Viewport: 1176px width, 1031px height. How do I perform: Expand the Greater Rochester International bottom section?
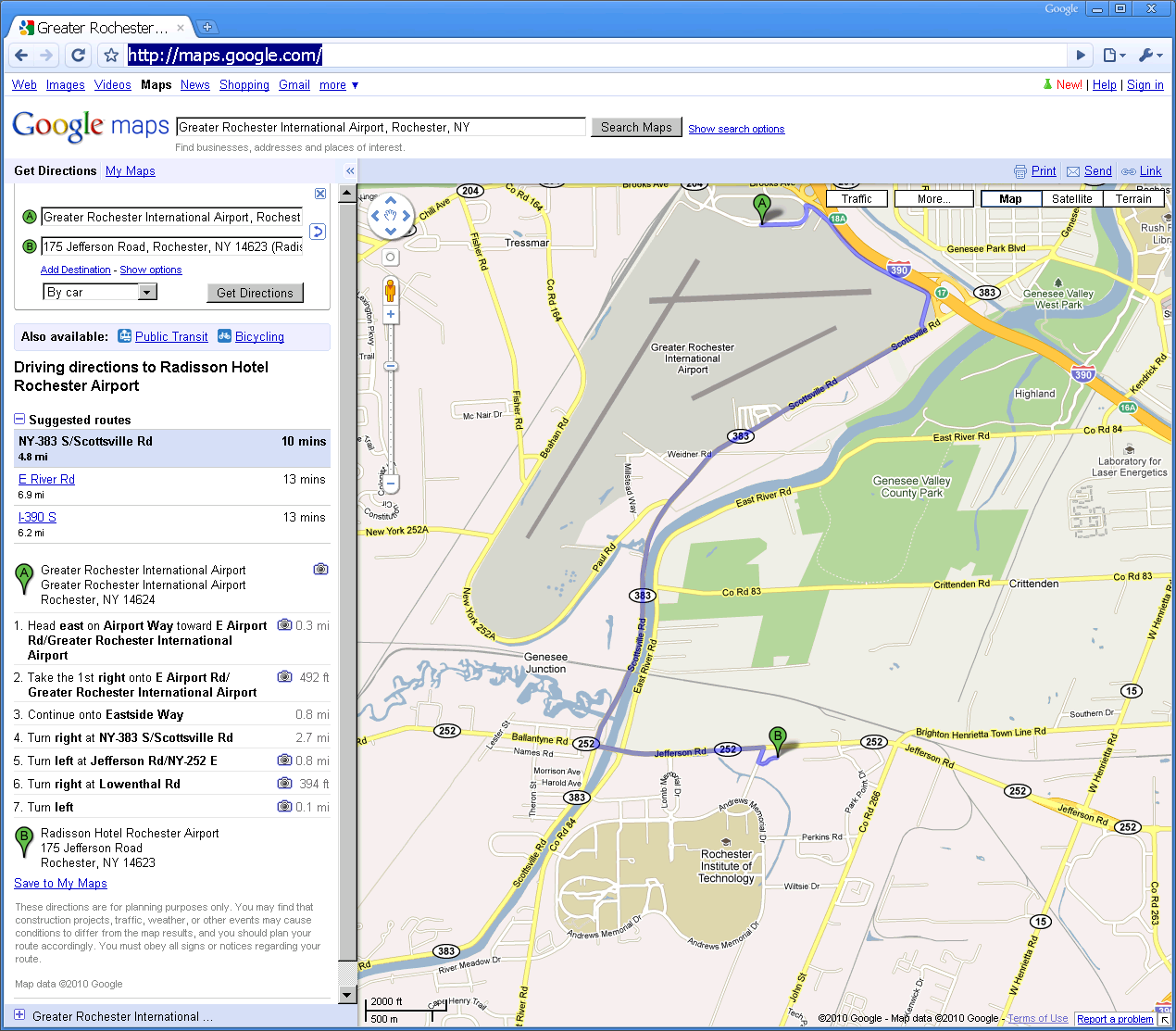(19, 1015)
